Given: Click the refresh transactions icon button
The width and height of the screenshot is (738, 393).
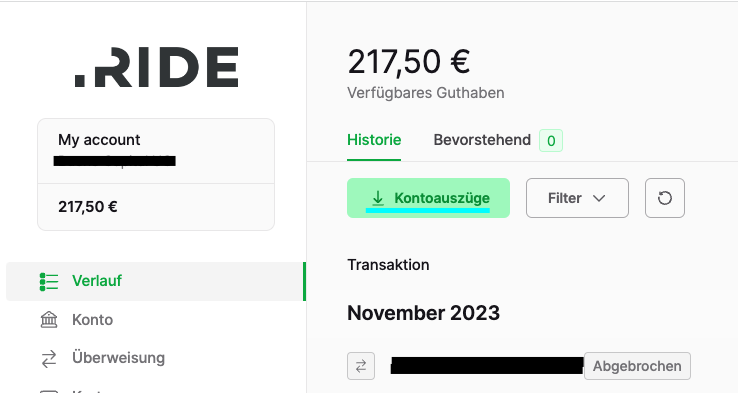Looking at the screenshot, I should pyautogui.click(x=665, y=198).
